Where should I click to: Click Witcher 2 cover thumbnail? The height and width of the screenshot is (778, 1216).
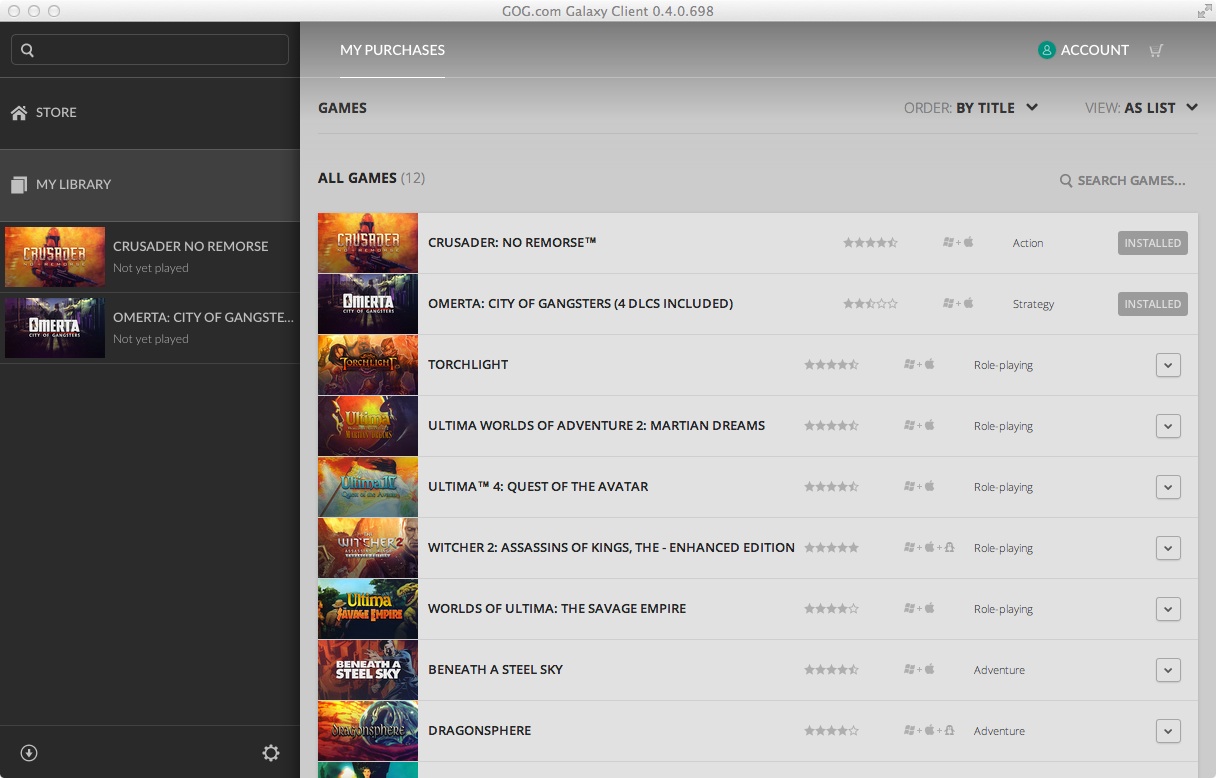click(368, 548)
